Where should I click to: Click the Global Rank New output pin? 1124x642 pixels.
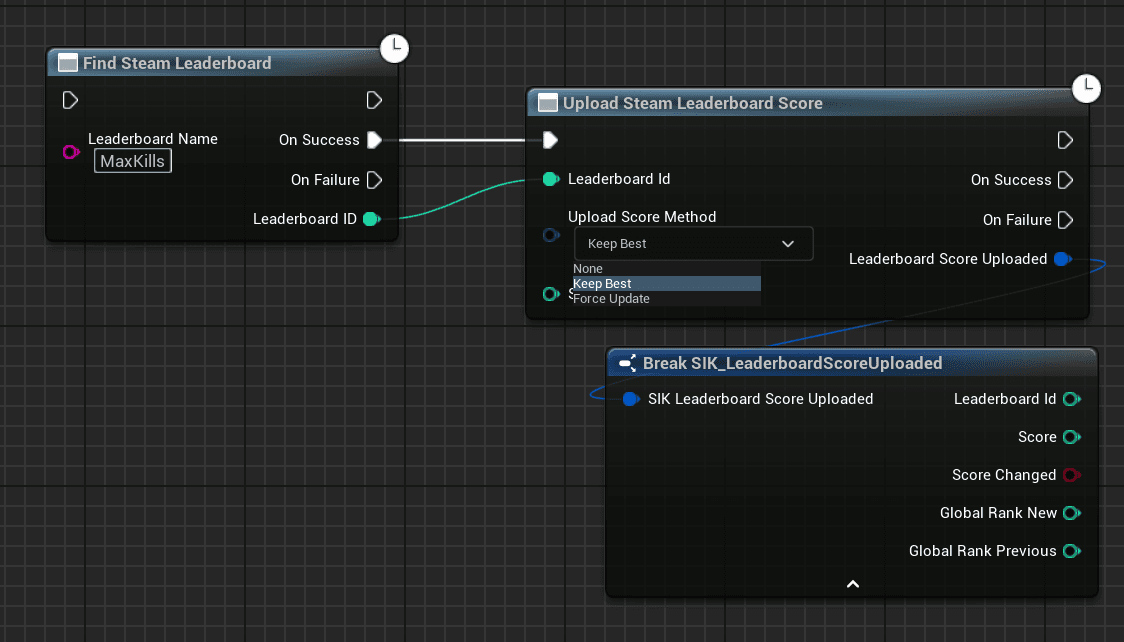pos(1071,513)
